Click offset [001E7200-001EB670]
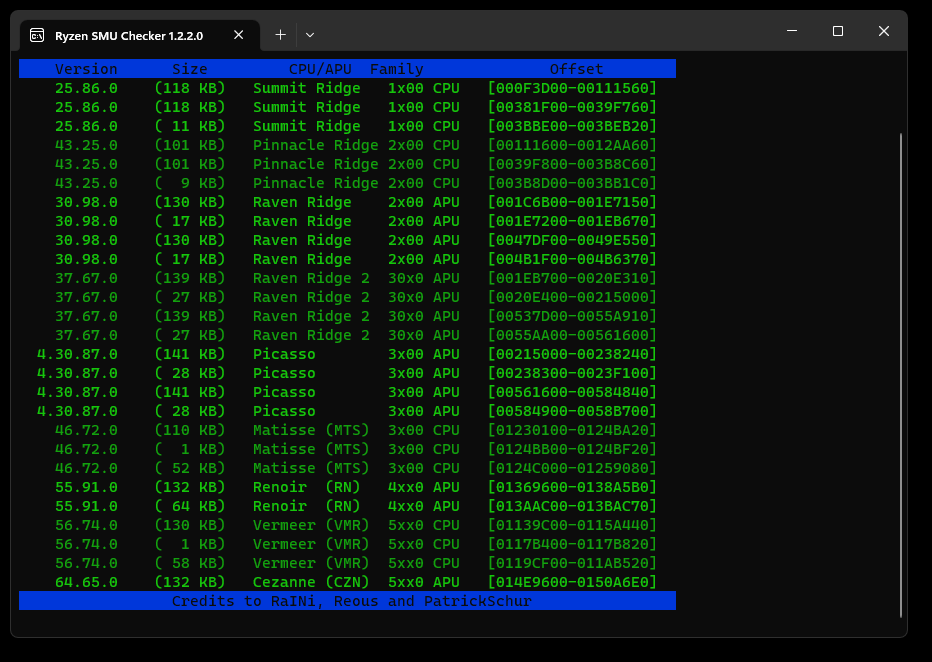 572,221
